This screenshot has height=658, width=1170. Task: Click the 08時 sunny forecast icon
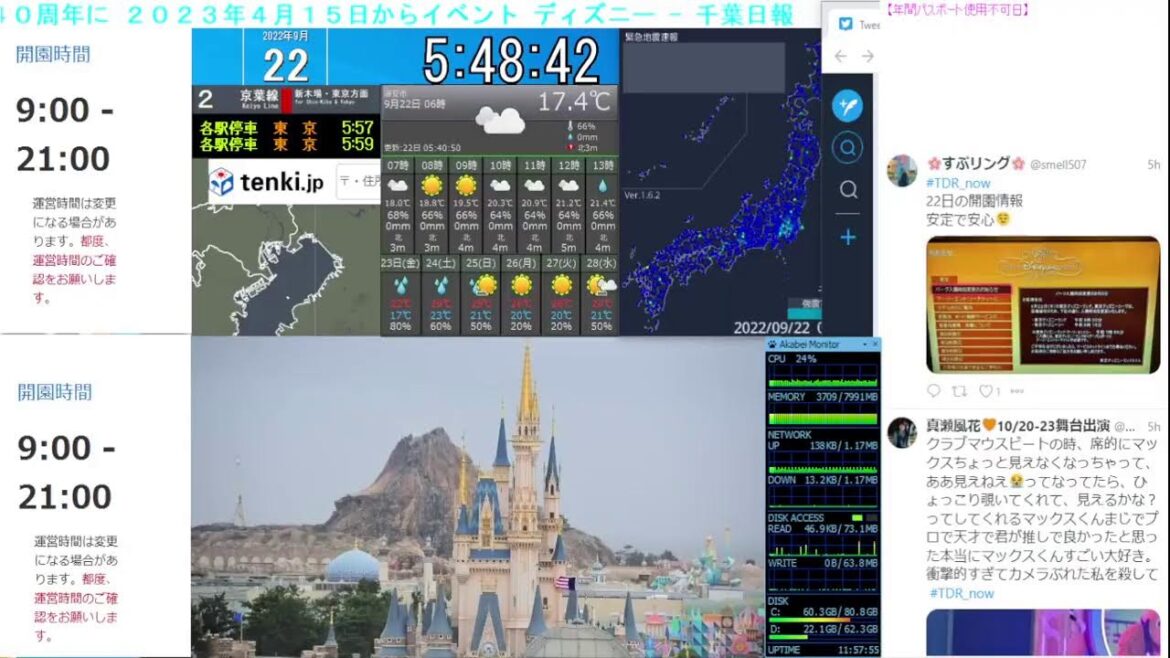[x=432, y=185]
